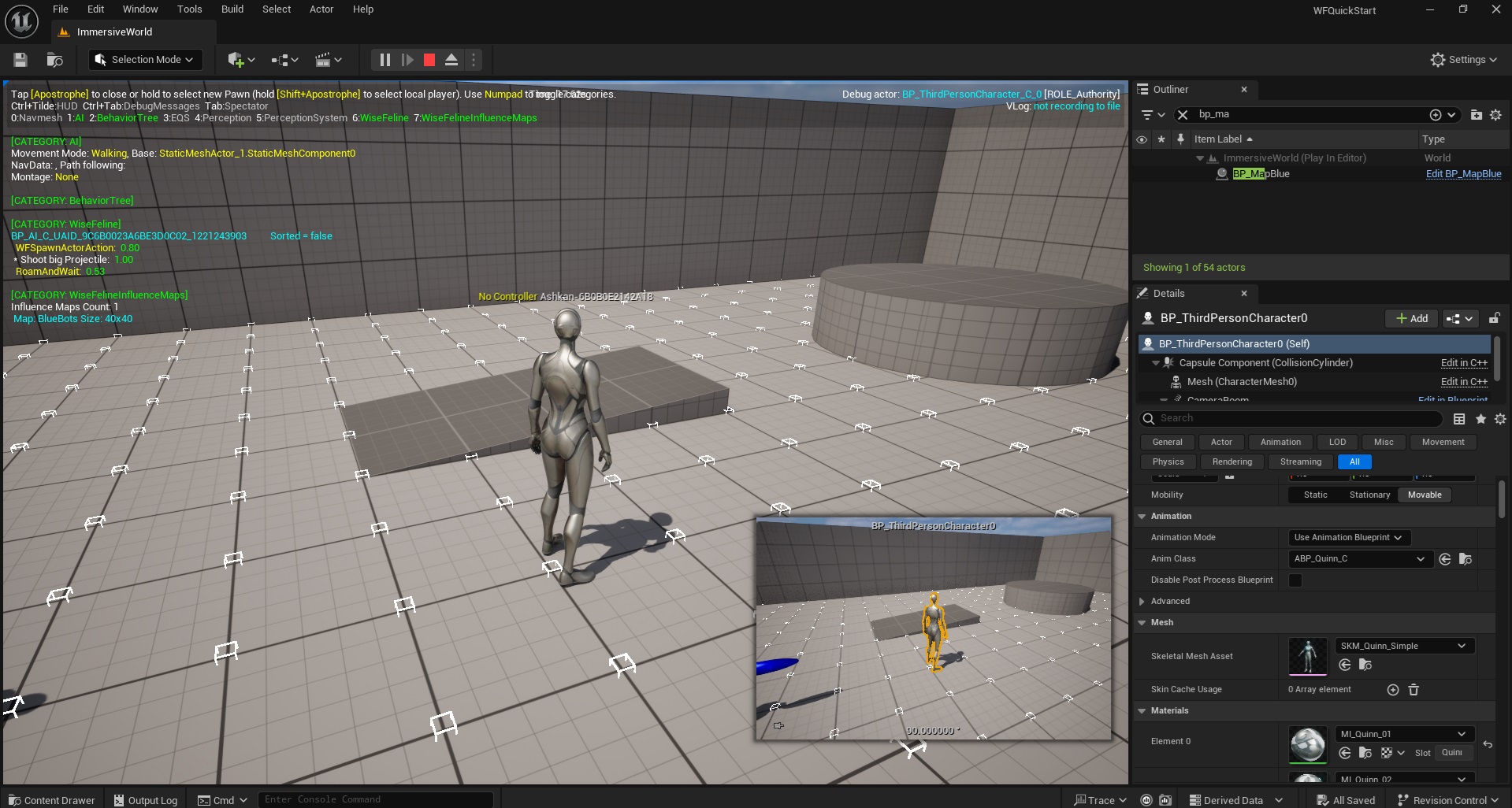
Task: Open the add content quick menu
Action: click(x=241, y=60)
